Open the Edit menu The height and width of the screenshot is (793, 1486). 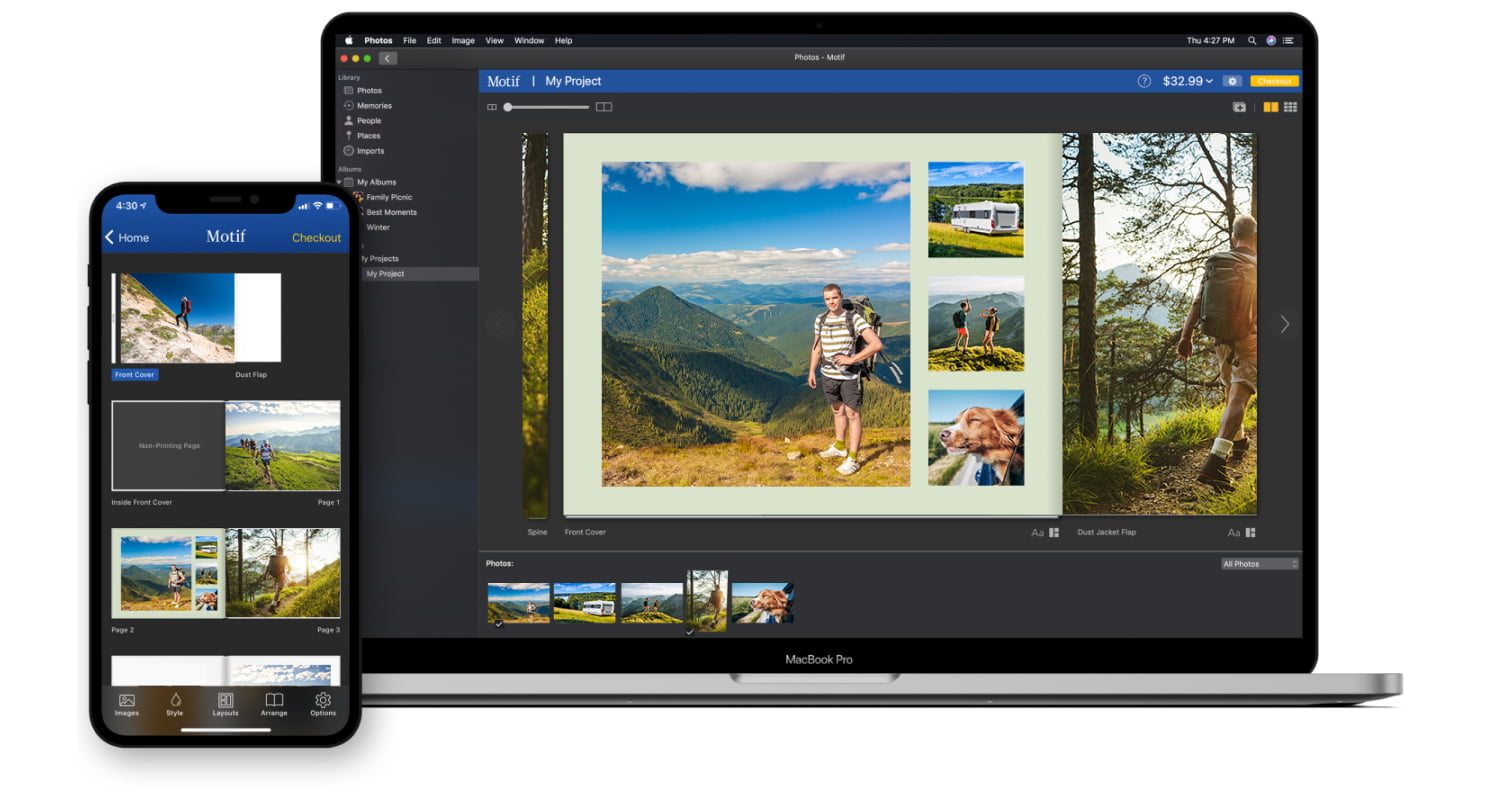tap(434, 41)
